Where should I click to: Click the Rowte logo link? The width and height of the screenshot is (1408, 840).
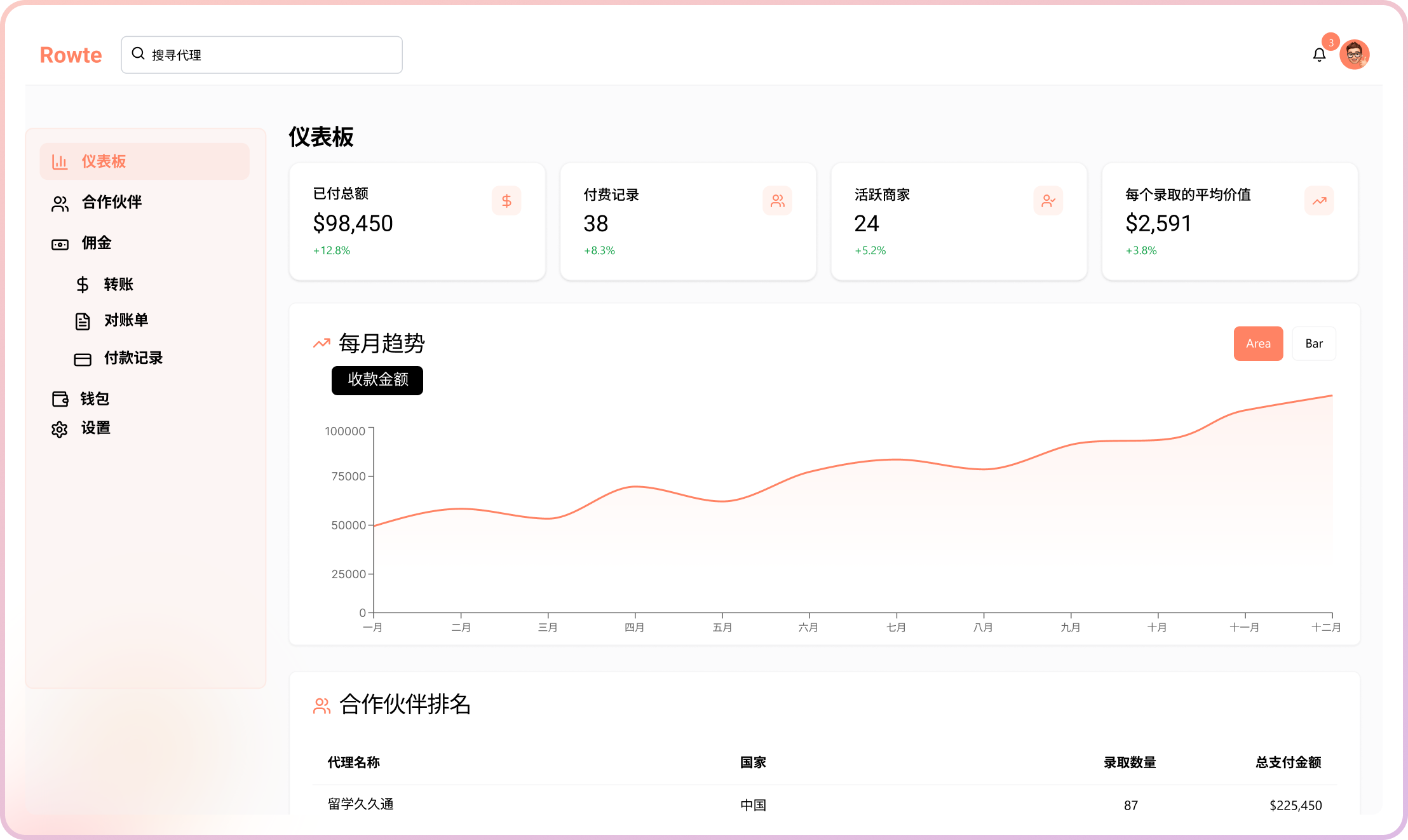pos(71,55)
